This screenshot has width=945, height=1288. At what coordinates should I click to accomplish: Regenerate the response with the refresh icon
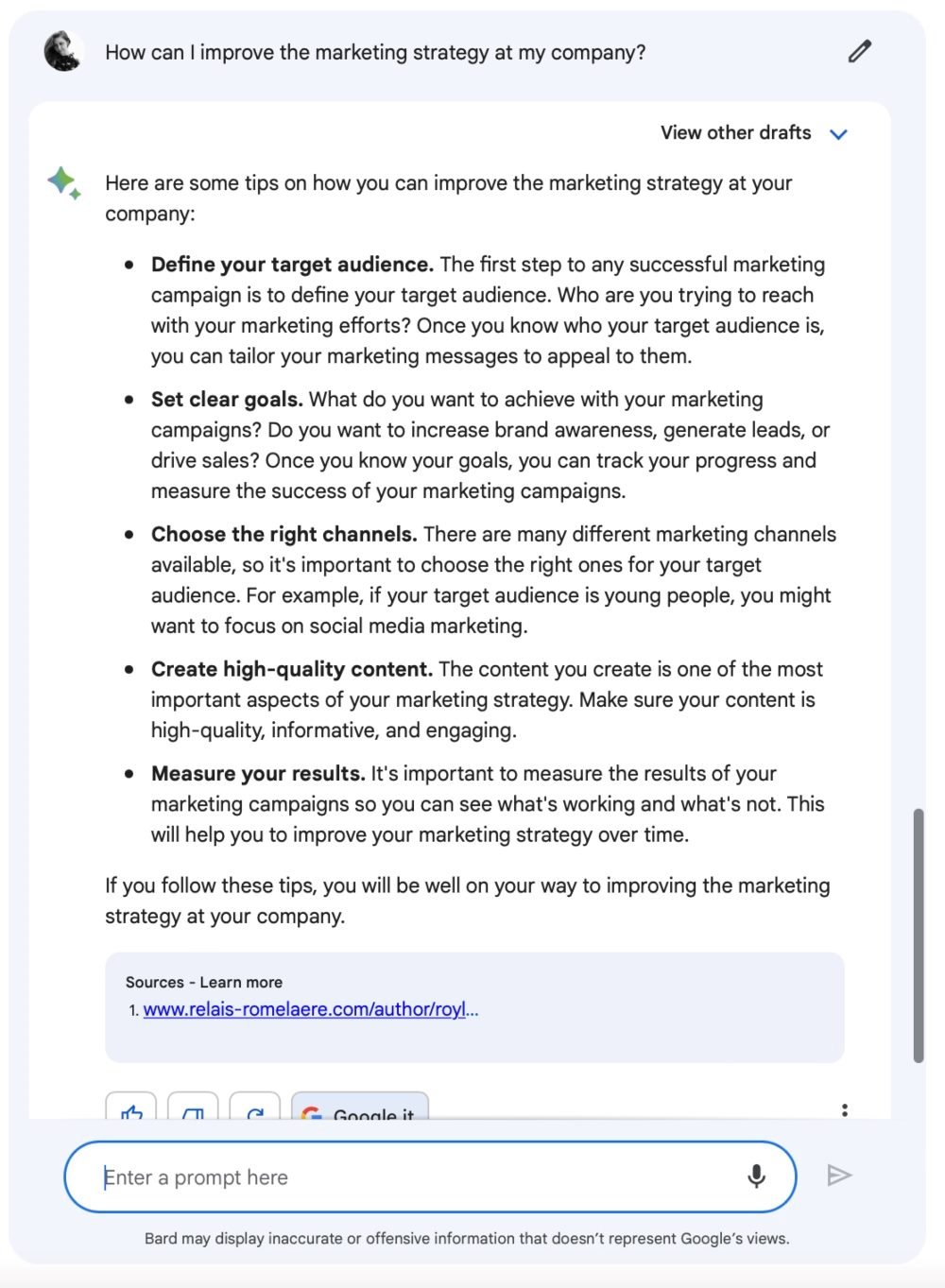pyautogui.click(x=255, y=1107)
